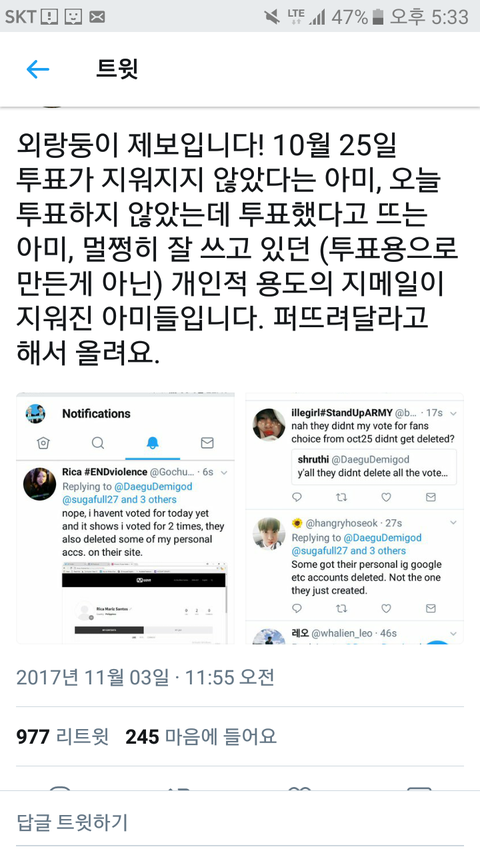Viewport: 480px width, 853px height.
Task: Expand chevron on hangryhoseok's tweet
Action: coord(453,523)
